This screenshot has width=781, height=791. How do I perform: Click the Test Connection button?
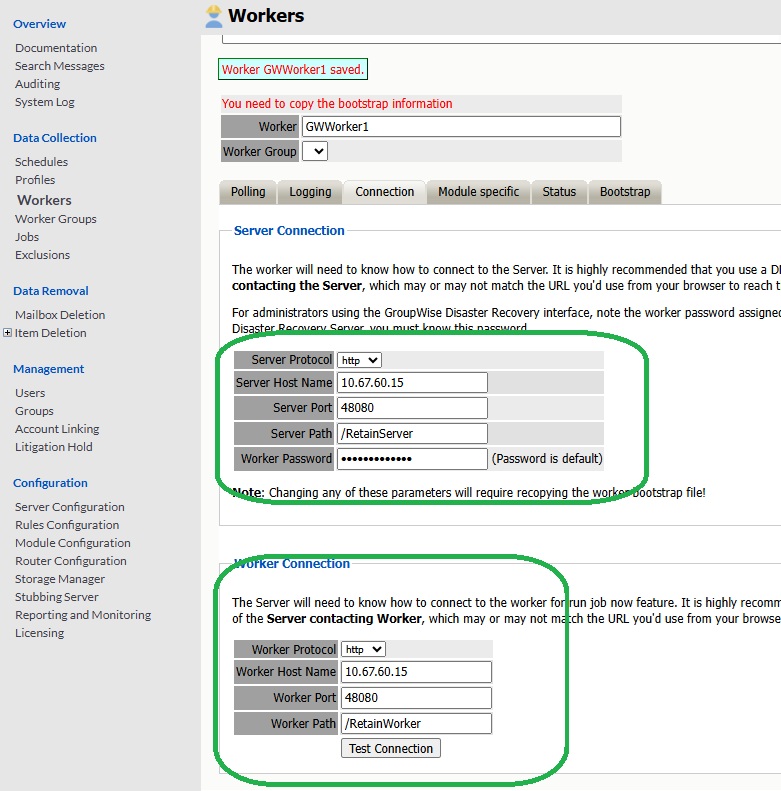tap(390, 748)
